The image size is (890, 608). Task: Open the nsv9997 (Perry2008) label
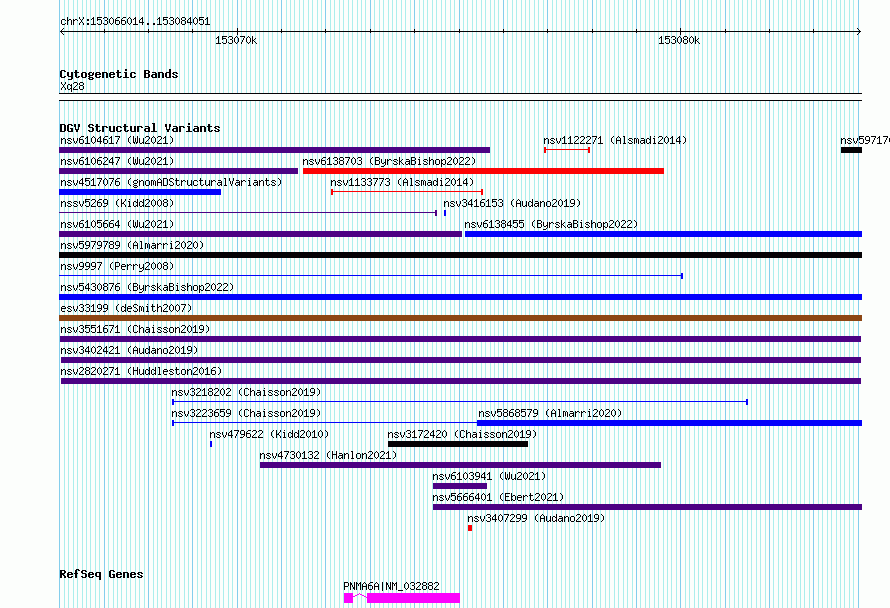coord(117,266)
